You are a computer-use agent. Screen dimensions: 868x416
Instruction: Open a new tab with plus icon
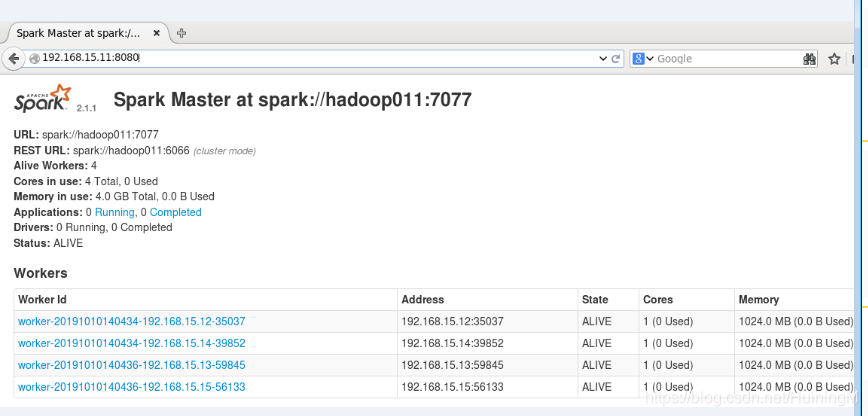pyautogui.click(x=181, y=33)
